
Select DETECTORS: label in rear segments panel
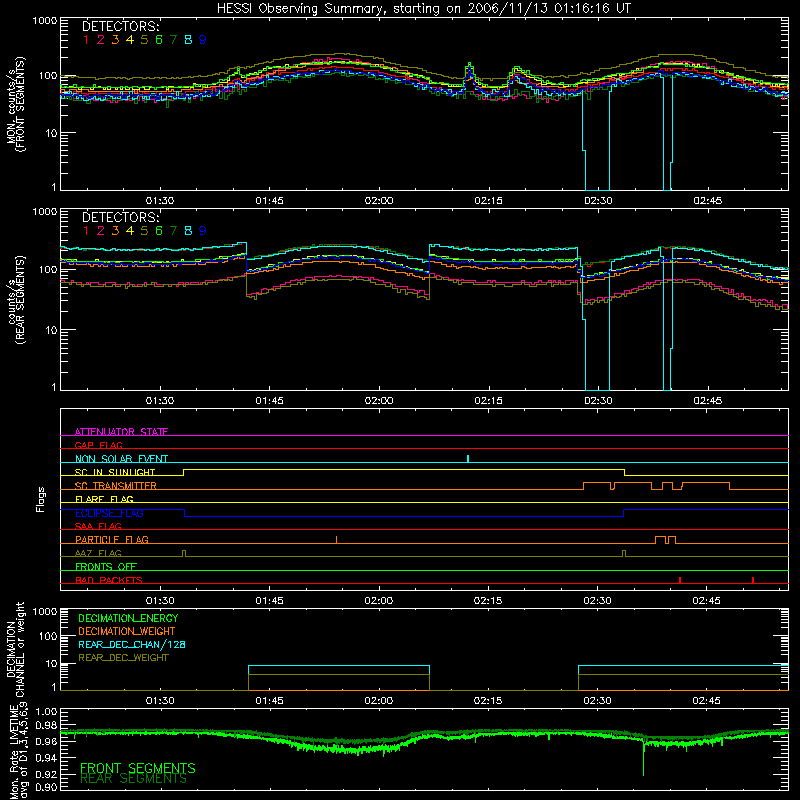(x=120, y=217)
